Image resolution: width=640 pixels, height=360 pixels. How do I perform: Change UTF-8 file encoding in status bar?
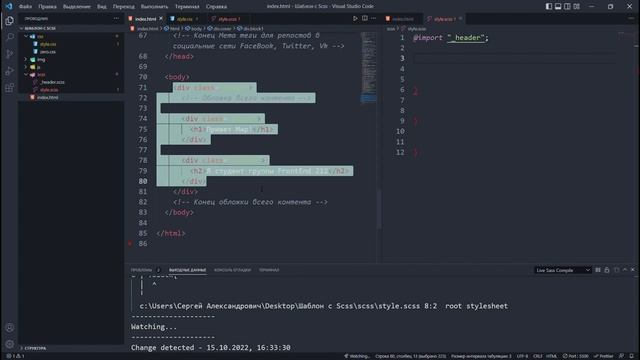point(522,356)
